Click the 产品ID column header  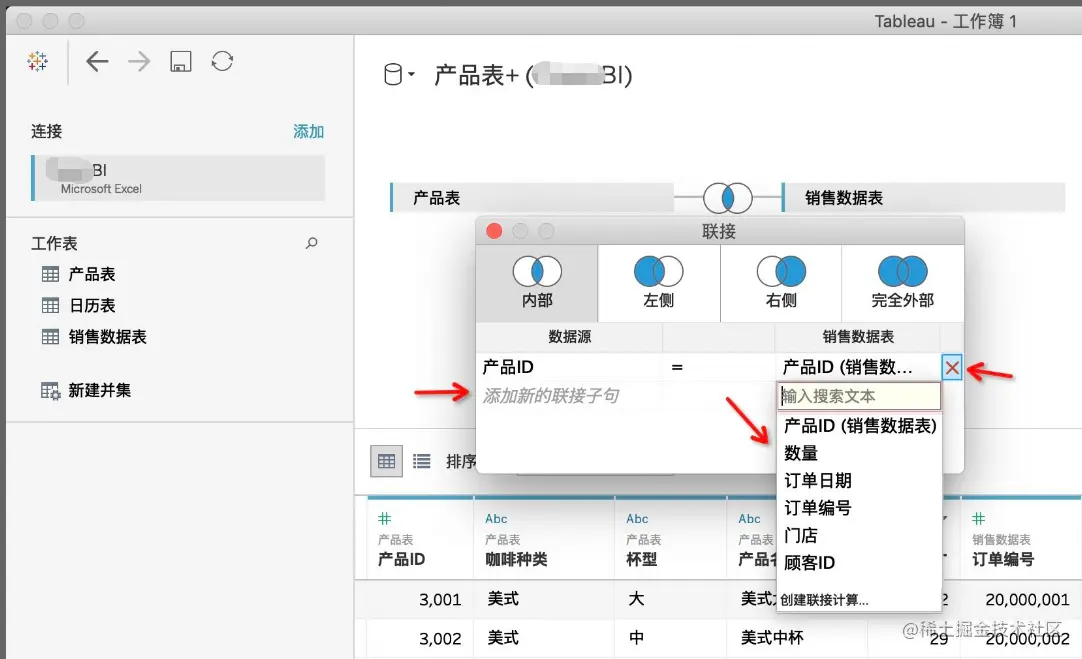click(x=401, y=559)
